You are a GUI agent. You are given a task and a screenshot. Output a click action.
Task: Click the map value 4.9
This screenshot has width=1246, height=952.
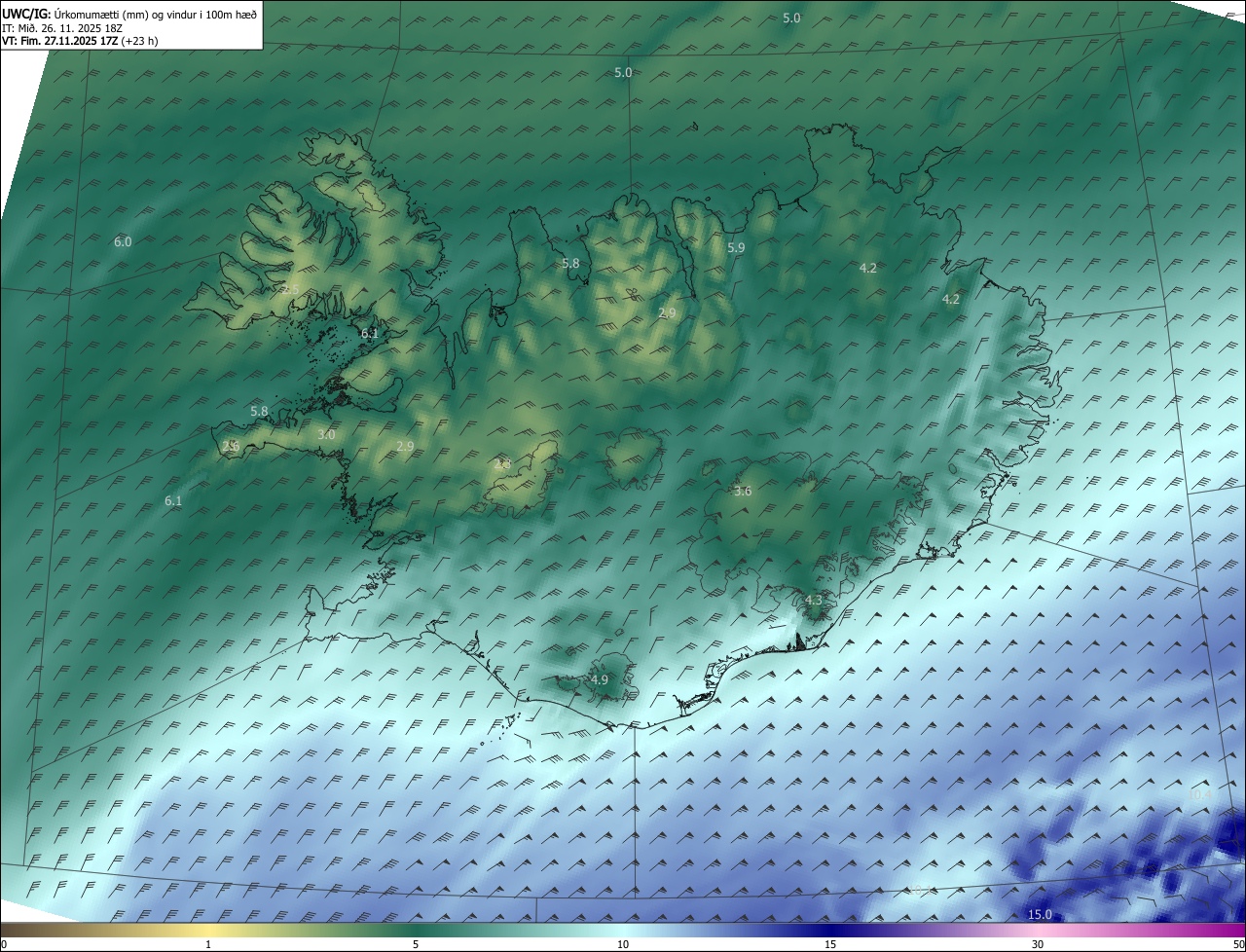pyautogui.click(x=600, y=679)
